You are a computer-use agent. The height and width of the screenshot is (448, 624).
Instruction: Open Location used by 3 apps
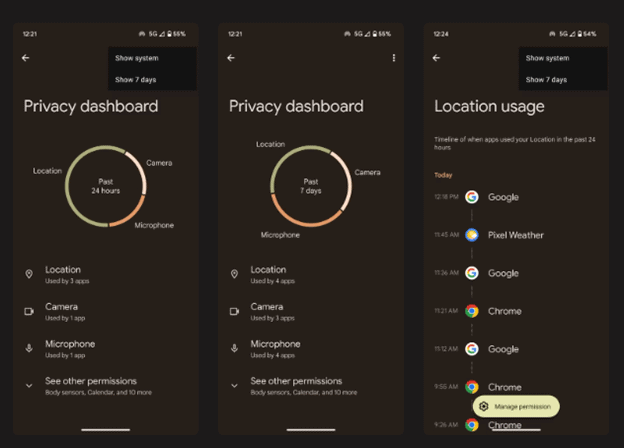106,275
